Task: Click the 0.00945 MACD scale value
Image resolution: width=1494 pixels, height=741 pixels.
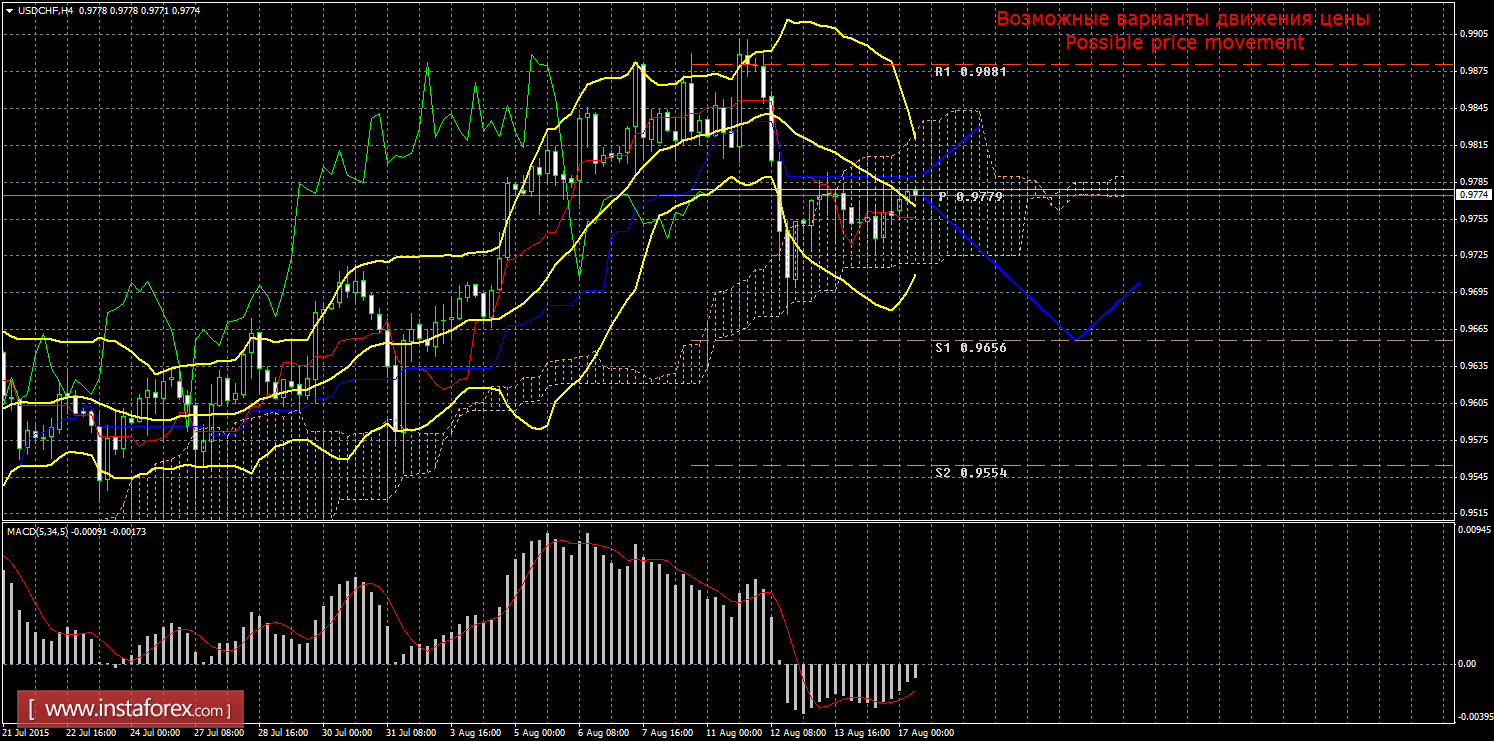Action: tap(1473, 530)
